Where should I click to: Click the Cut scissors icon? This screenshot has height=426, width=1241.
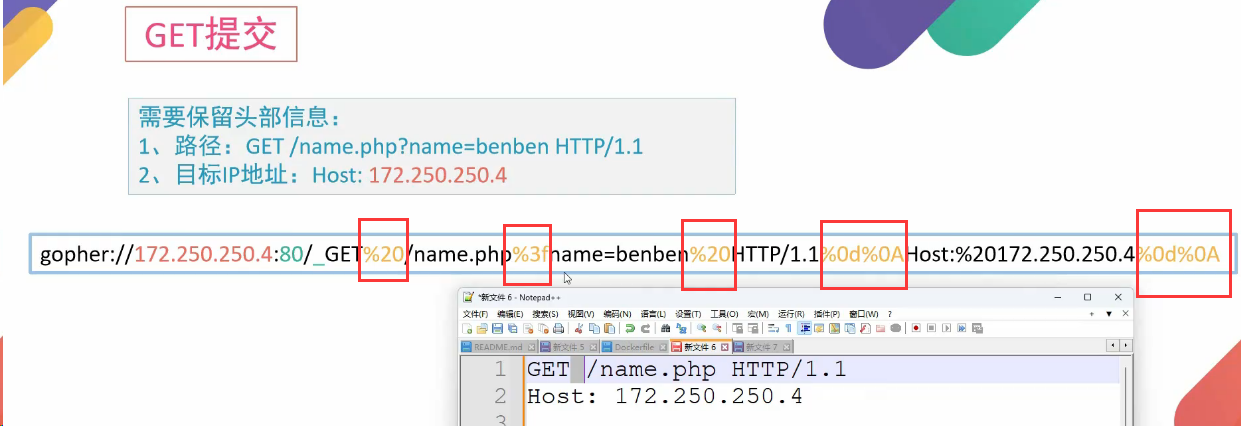coord(578,328)
